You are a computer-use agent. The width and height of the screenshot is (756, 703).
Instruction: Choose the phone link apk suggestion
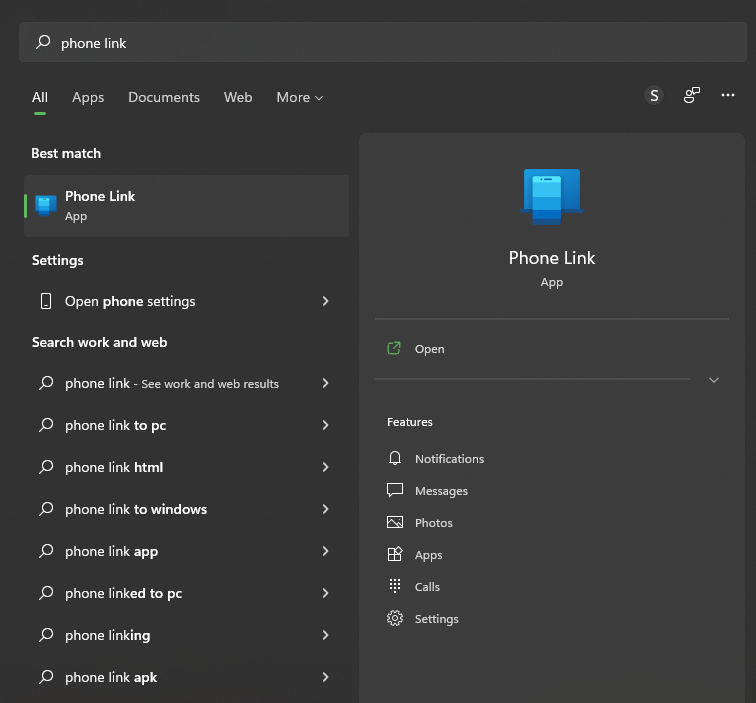coord(186,677)
